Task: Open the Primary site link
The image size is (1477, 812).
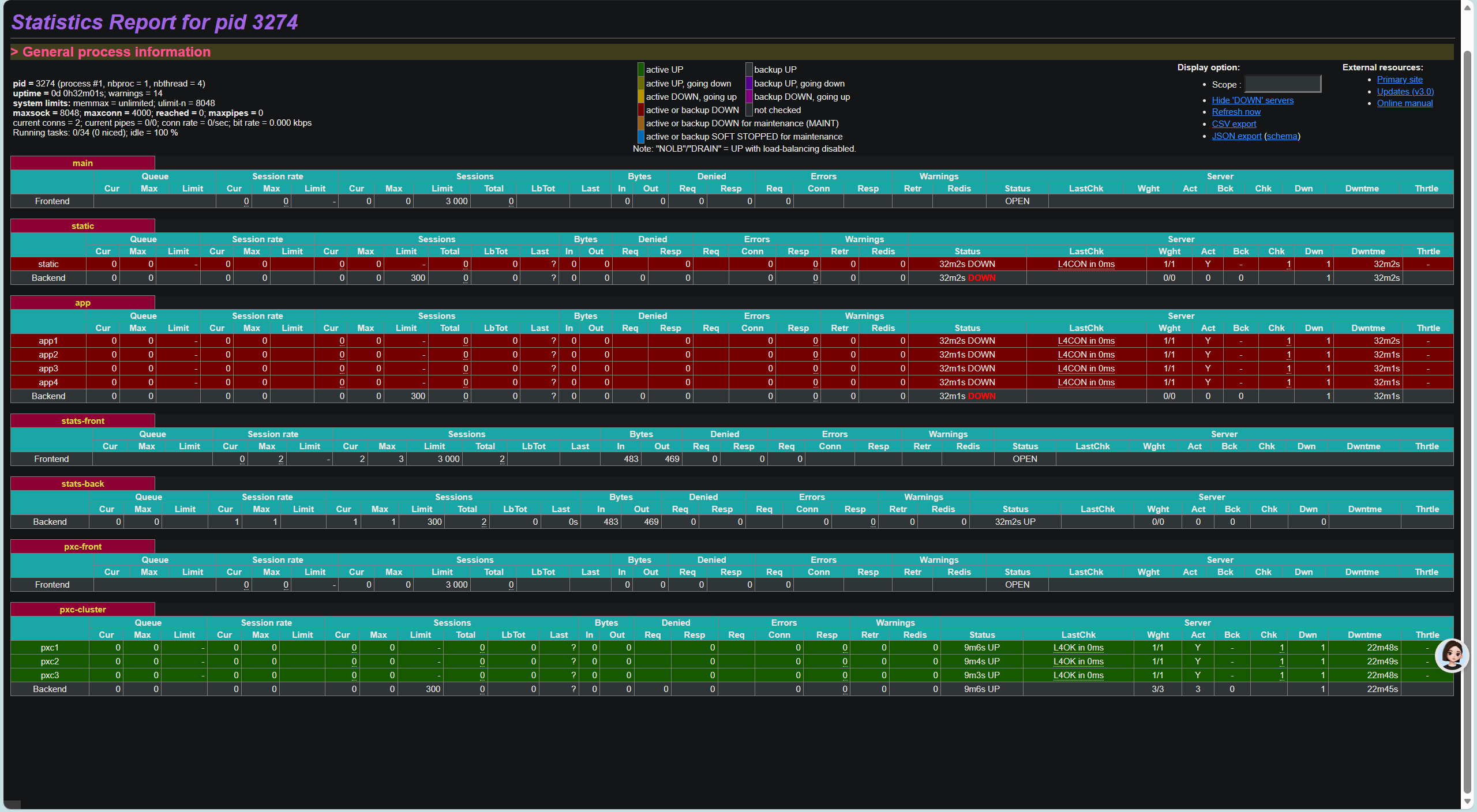Action: (1399, 80)
